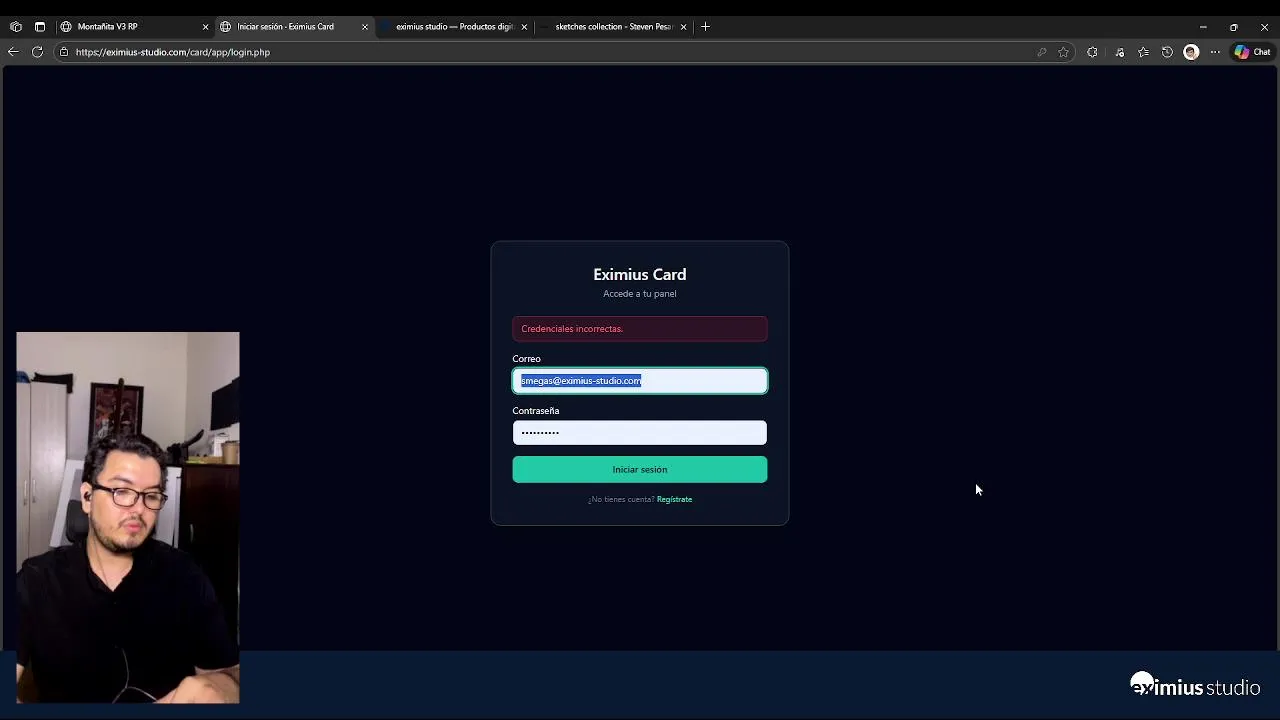Open the user profile avatar
Viewport: 1280px width, 720px height.
pos(1191,52)
